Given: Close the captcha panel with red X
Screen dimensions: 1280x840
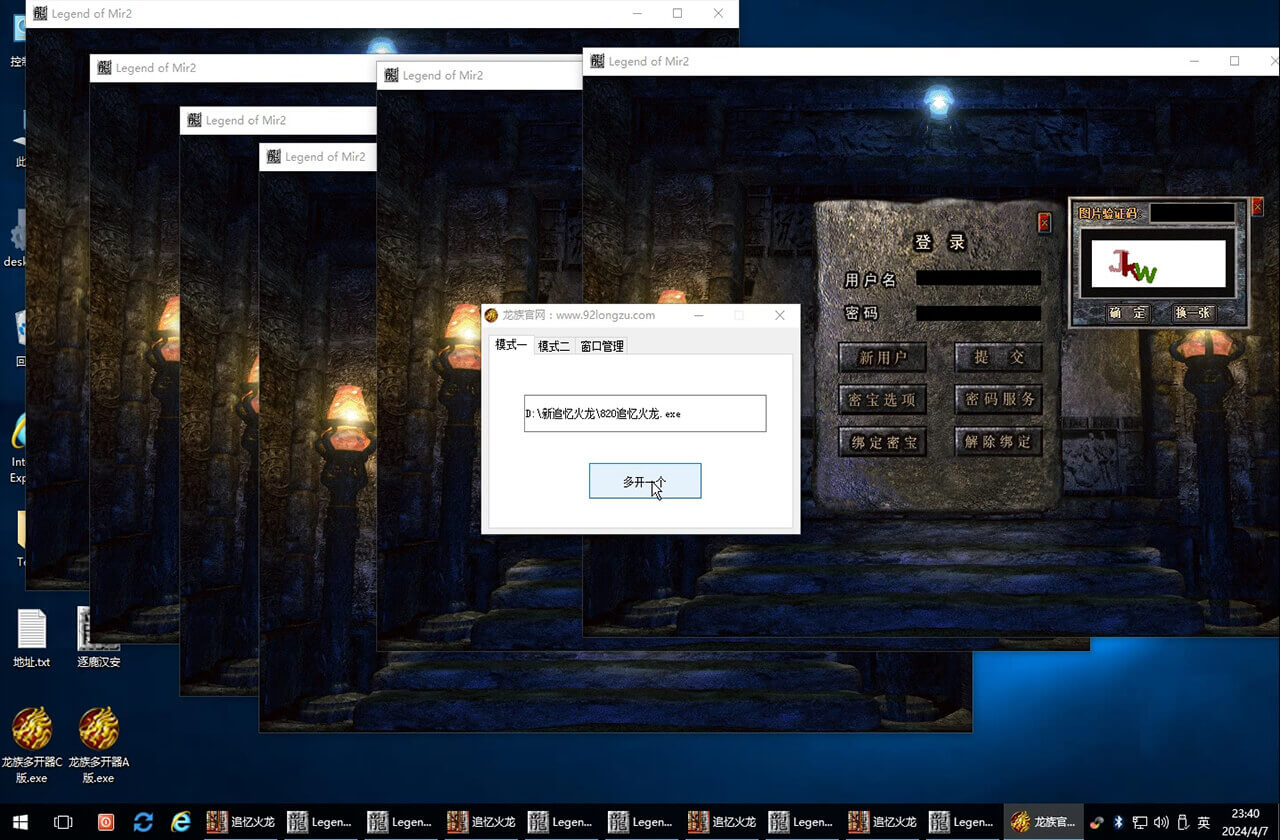Looking at the screenshot, I should pyautogui.click(x=1257, y=207).
